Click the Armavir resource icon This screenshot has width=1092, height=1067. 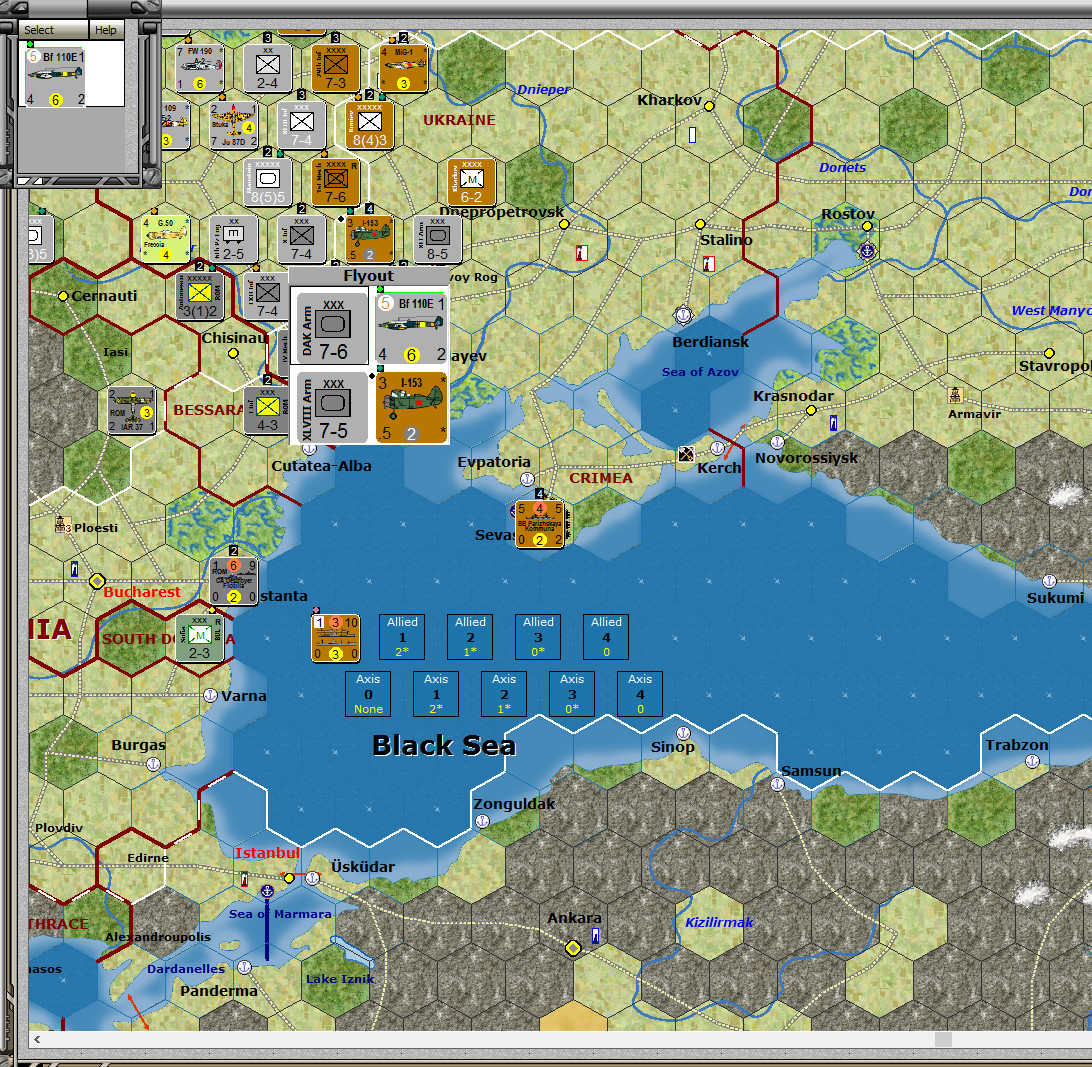tap(956, 395)
